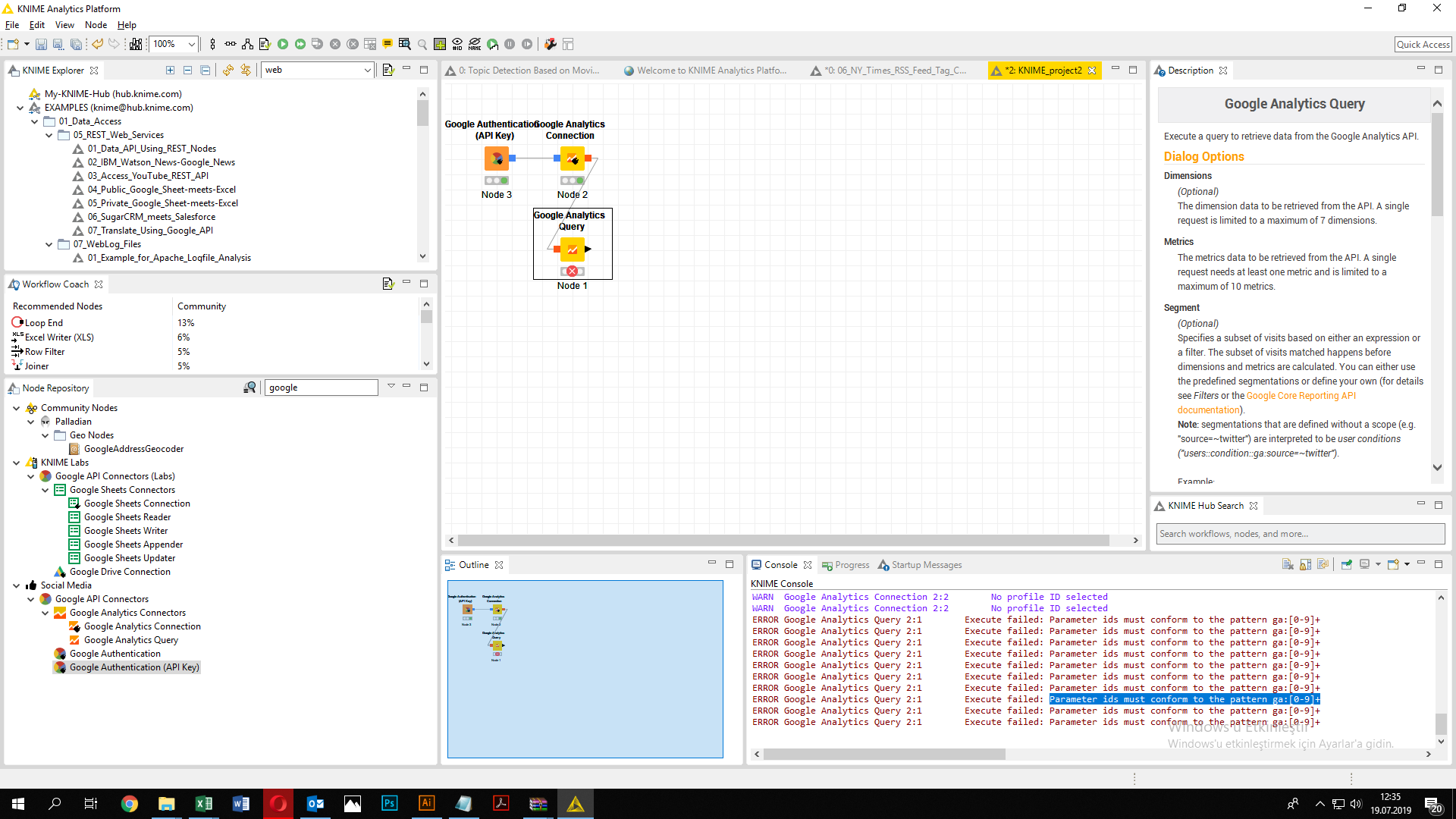Undo the last action
Screen dimensions: 1456x819
coord(98,44)
